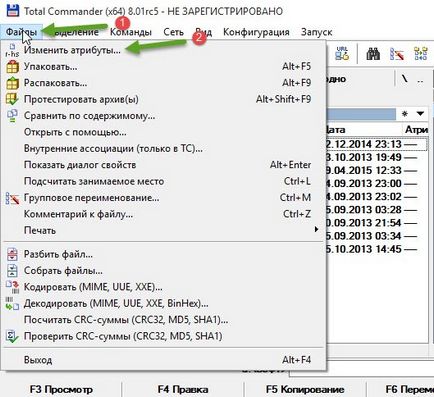This screenshot has height=397, width=434.
Task: Click the F5 Копирование button
Action: [x=305, y=389]
